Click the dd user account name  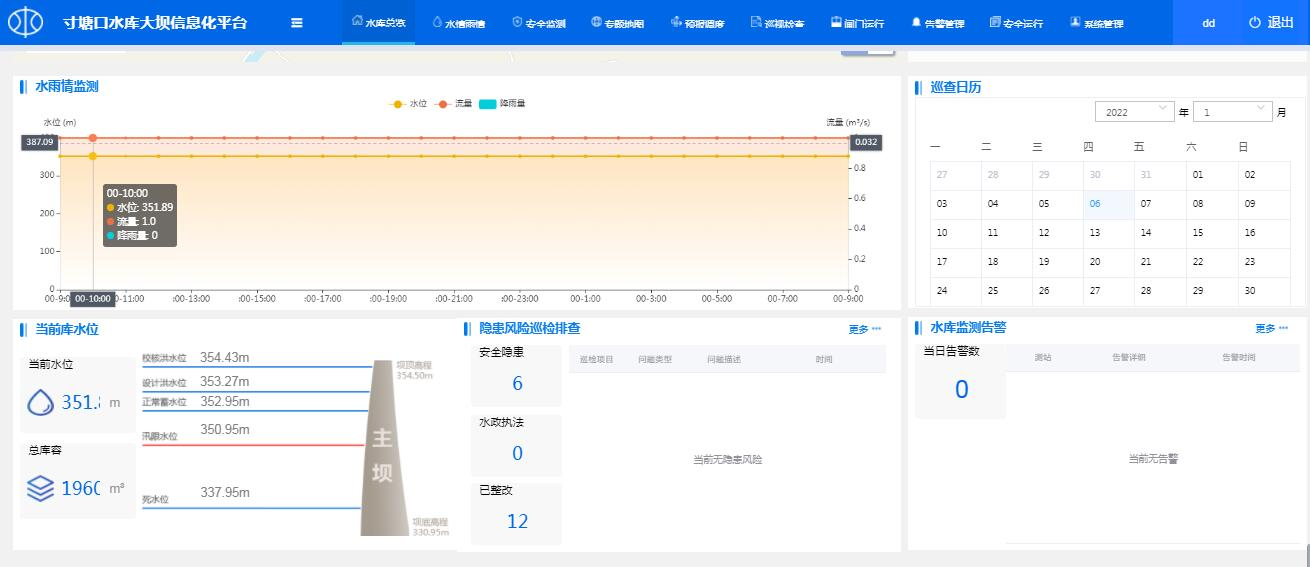1208,23
